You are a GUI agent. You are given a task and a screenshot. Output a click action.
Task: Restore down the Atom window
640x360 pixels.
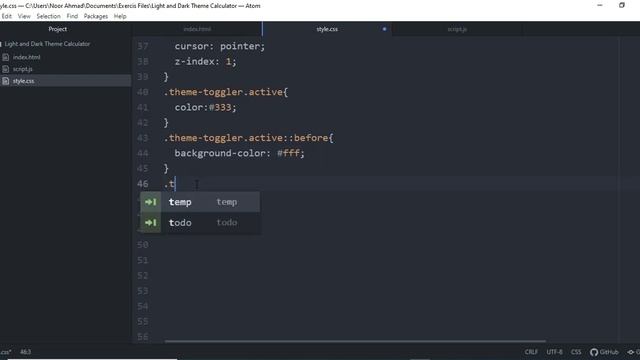pos(622,5)
